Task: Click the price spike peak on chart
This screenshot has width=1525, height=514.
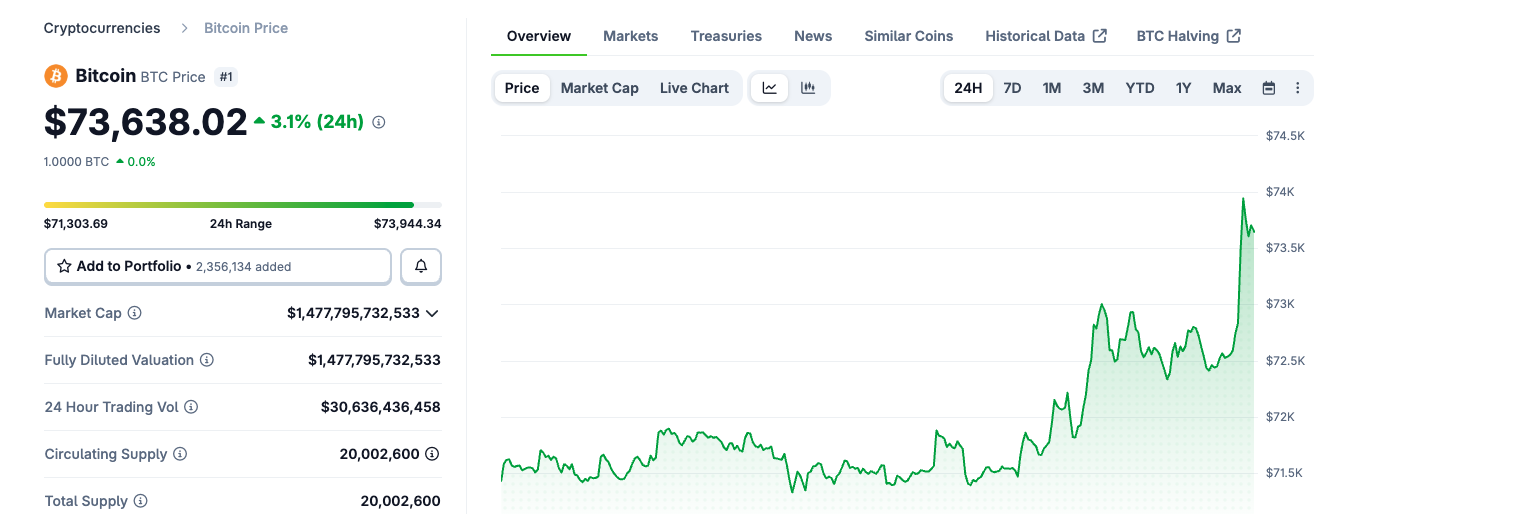Action: point(1243,199)
